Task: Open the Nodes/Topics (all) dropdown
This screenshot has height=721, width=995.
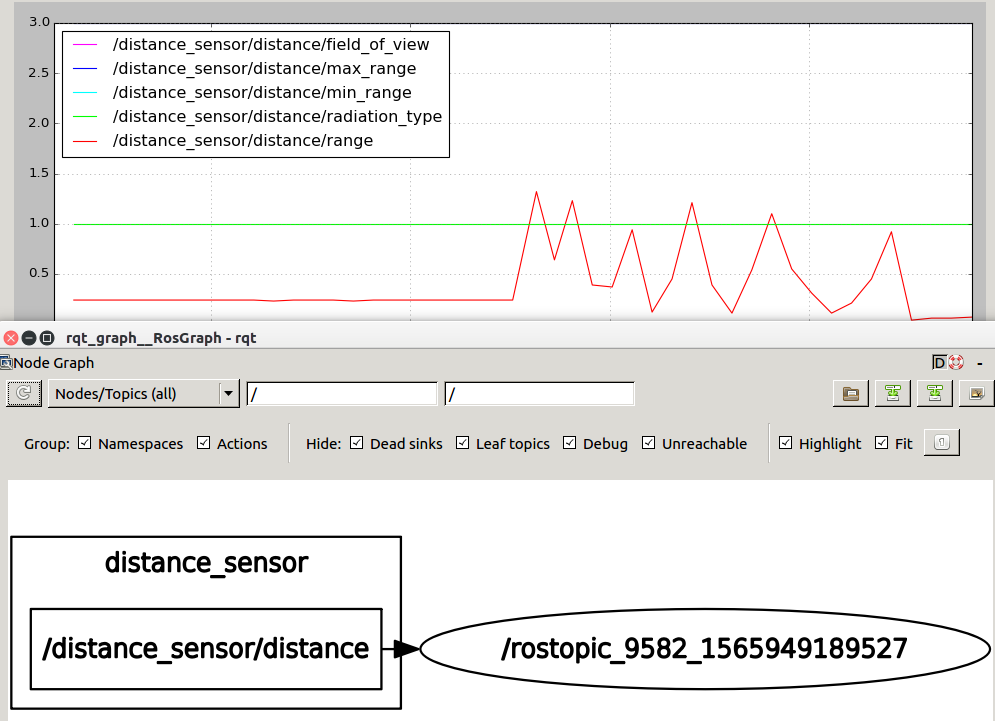Action: click(x=143, y=394)
